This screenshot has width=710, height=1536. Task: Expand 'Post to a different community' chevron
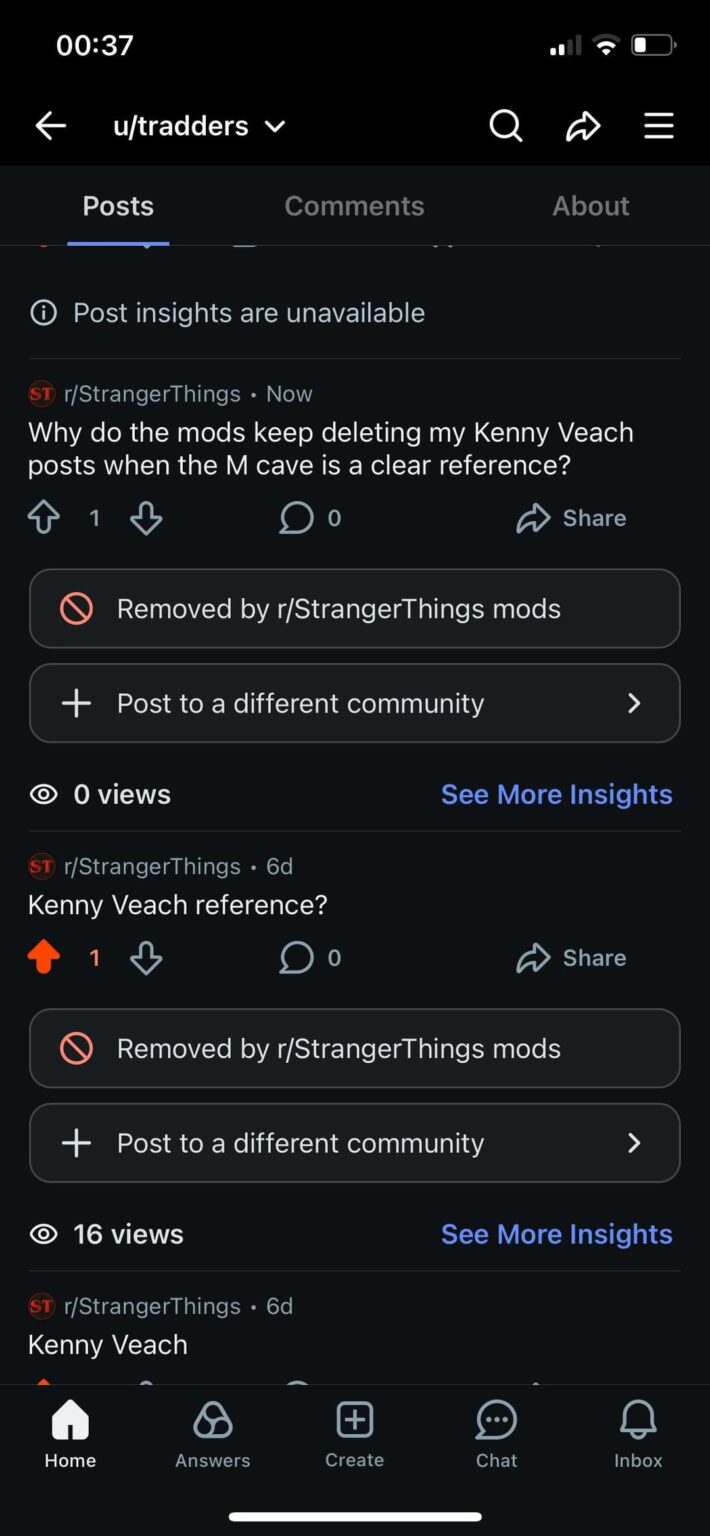pyautogui.click(x=634, y=703)
